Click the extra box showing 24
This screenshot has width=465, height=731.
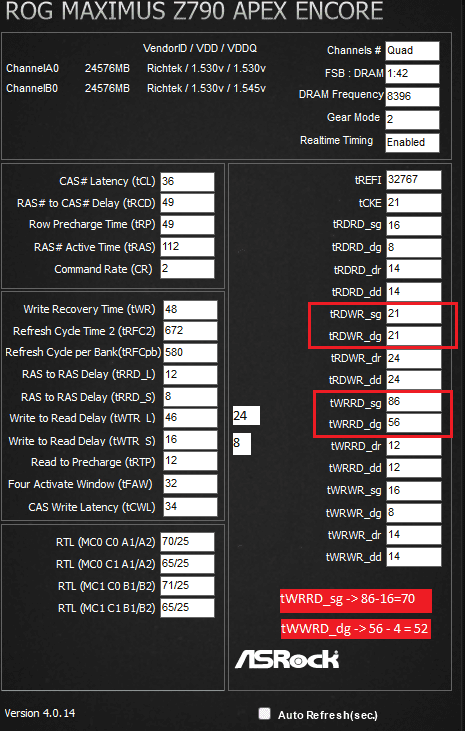246,416
